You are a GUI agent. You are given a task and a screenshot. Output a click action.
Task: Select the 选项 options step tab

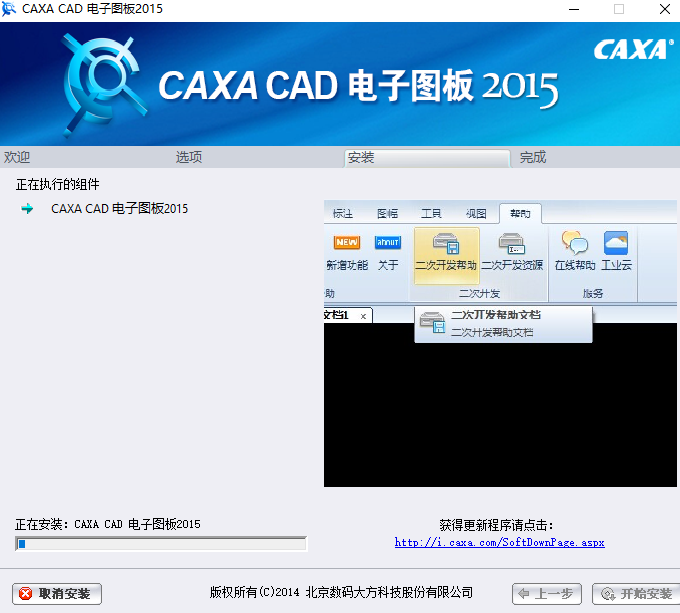pos(189,157)
